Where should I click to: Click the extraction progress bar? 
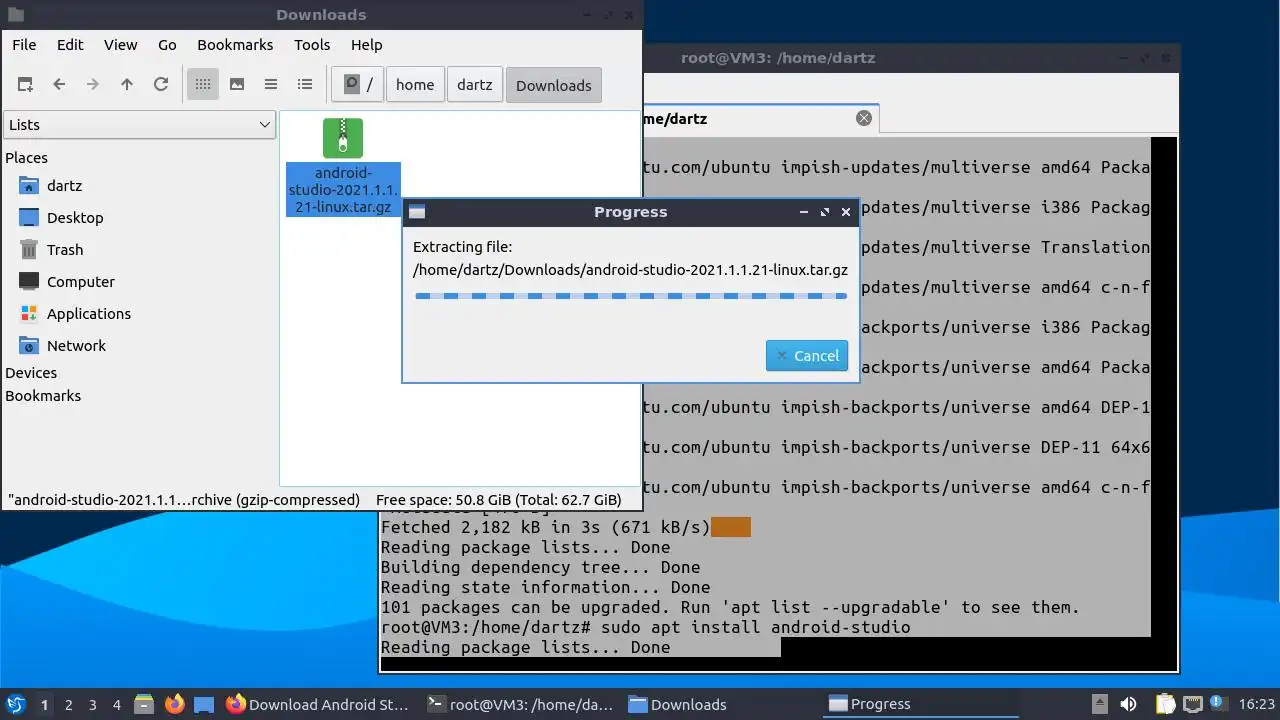pos(631,296)
